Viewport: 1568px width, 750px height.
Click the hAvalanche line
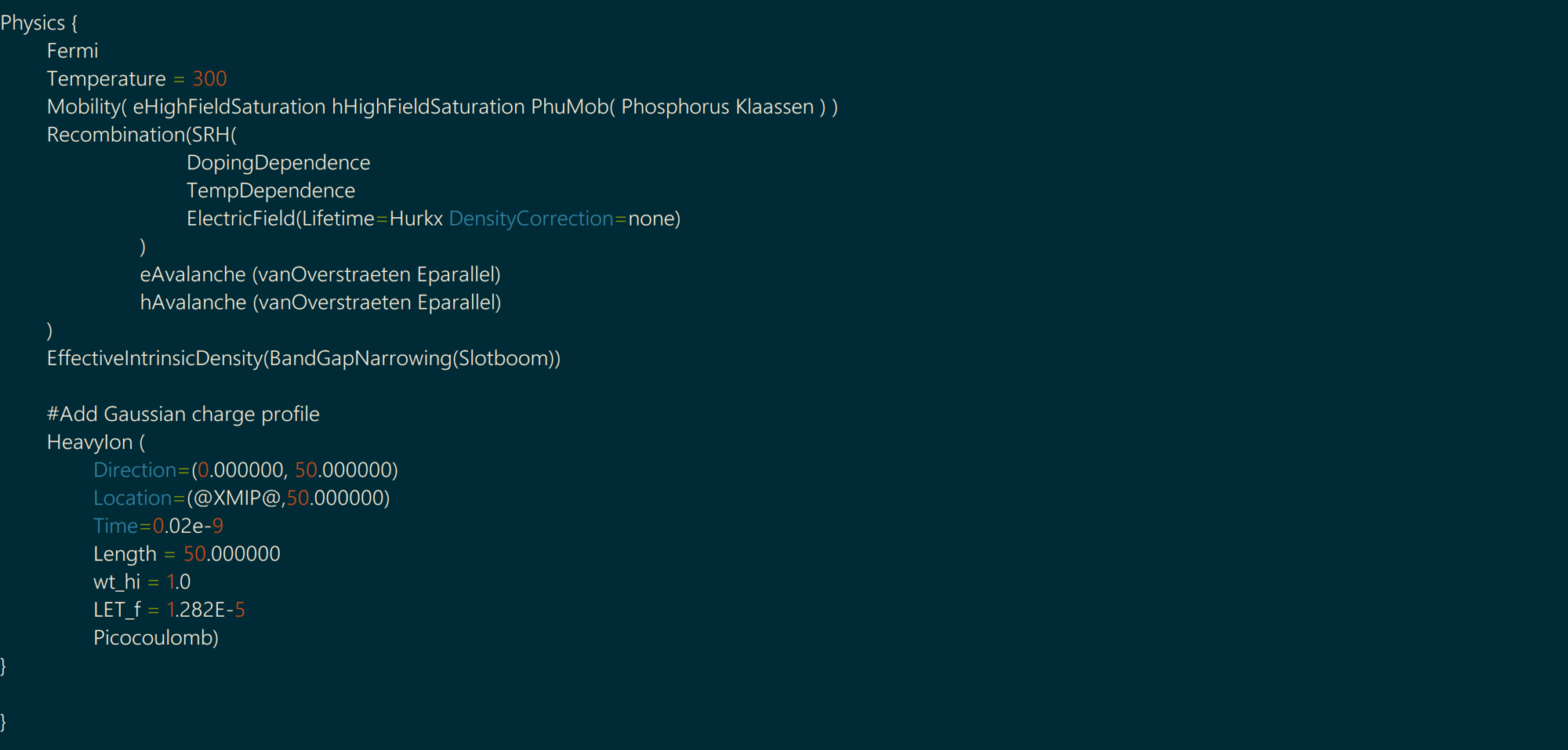320,303
